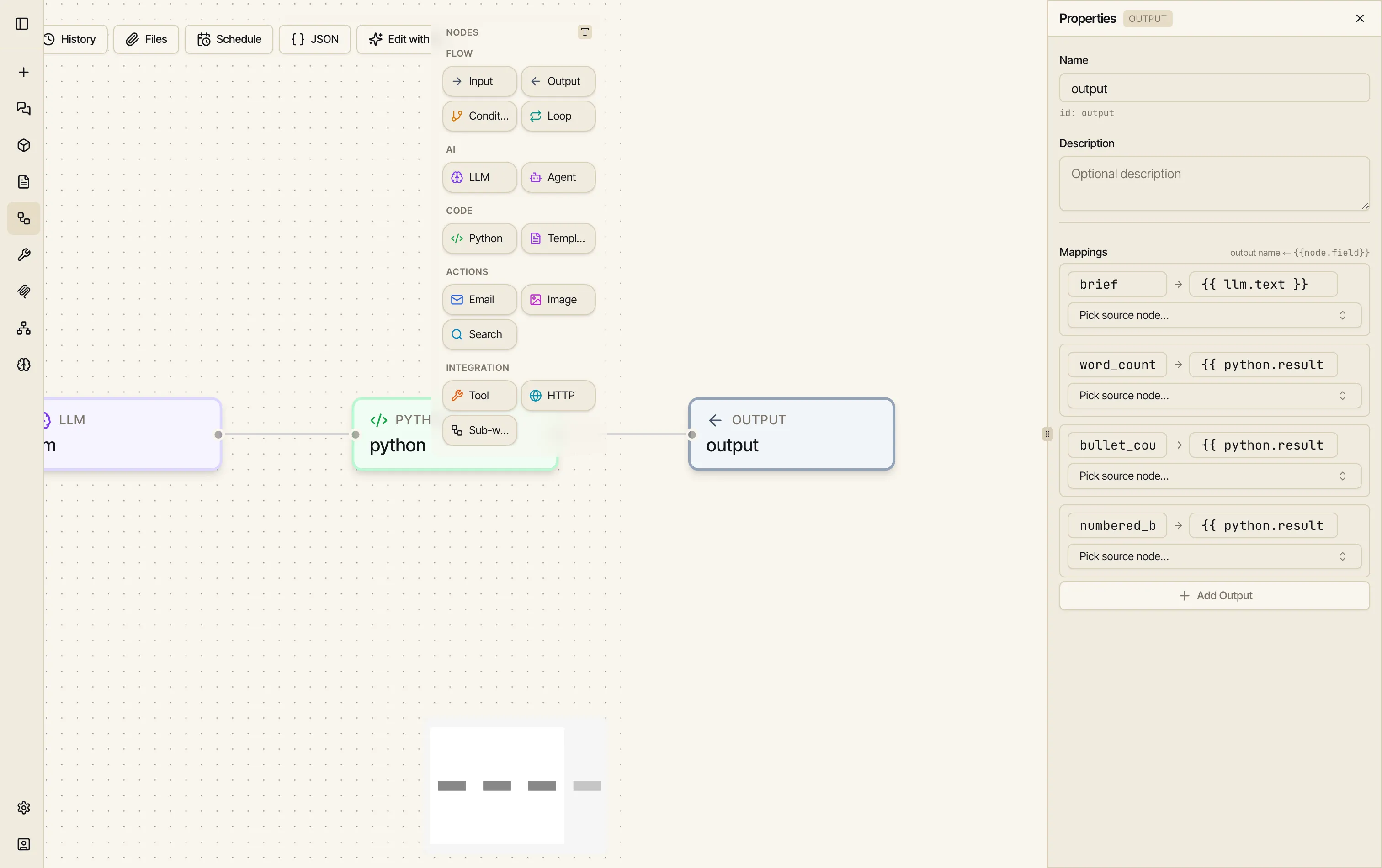Add an Output node from the Flow section
The image size is (1382, 868).
pos(558,81)
